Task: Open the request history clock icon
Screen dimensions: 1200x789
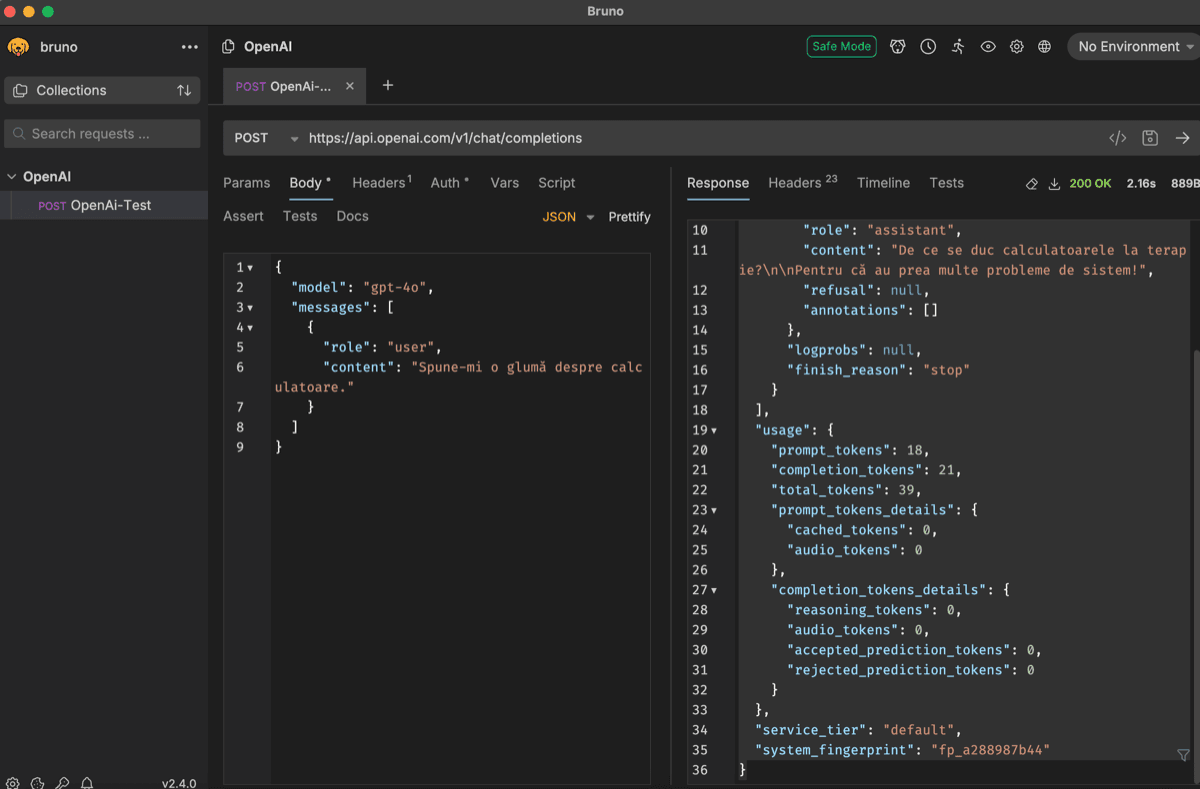Action: point(928,46)
